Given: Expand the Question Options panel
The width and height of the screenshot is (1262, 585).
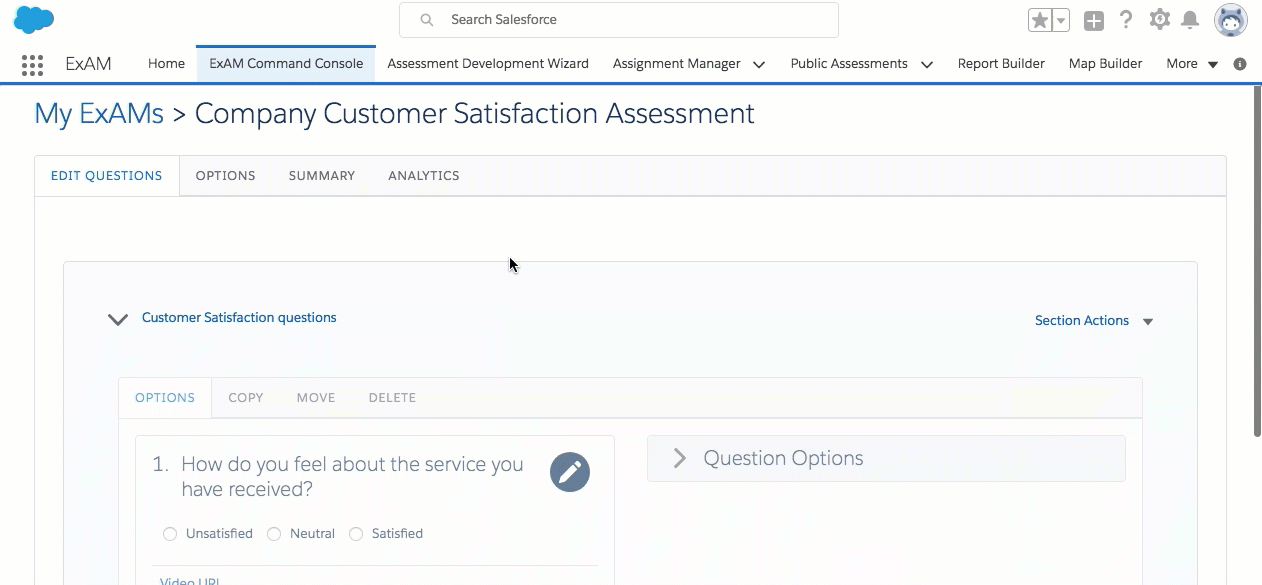Looking at the screenshot, I should [680, 458].
